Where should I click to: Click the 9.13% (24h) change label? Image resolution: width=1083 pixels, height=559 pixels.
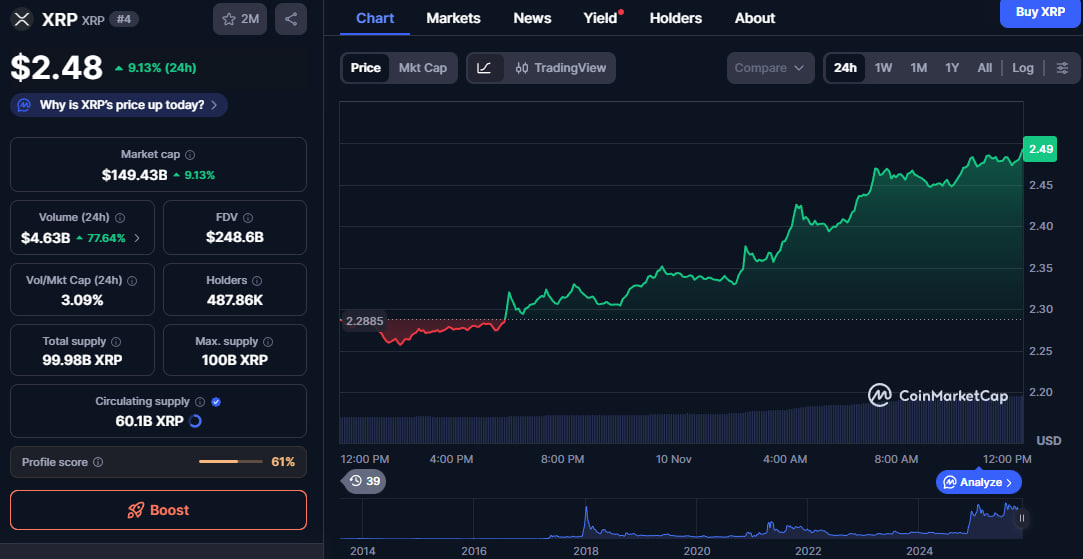point(155,68)
